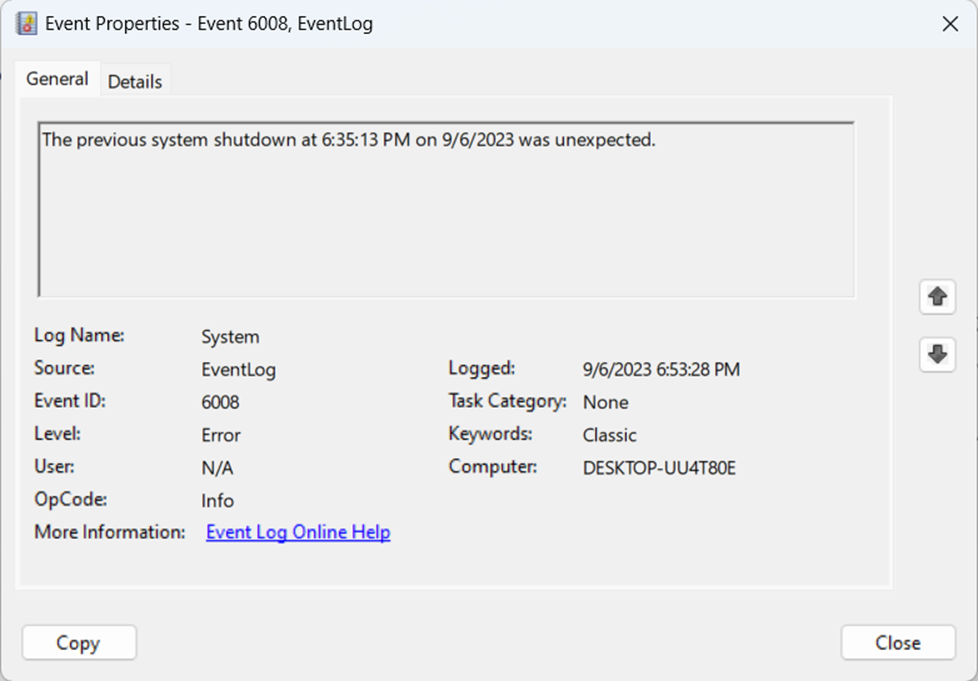978x681 pixels.
Task: Click the Event Properties title bar icon
Action: click(x=26, y=24)
